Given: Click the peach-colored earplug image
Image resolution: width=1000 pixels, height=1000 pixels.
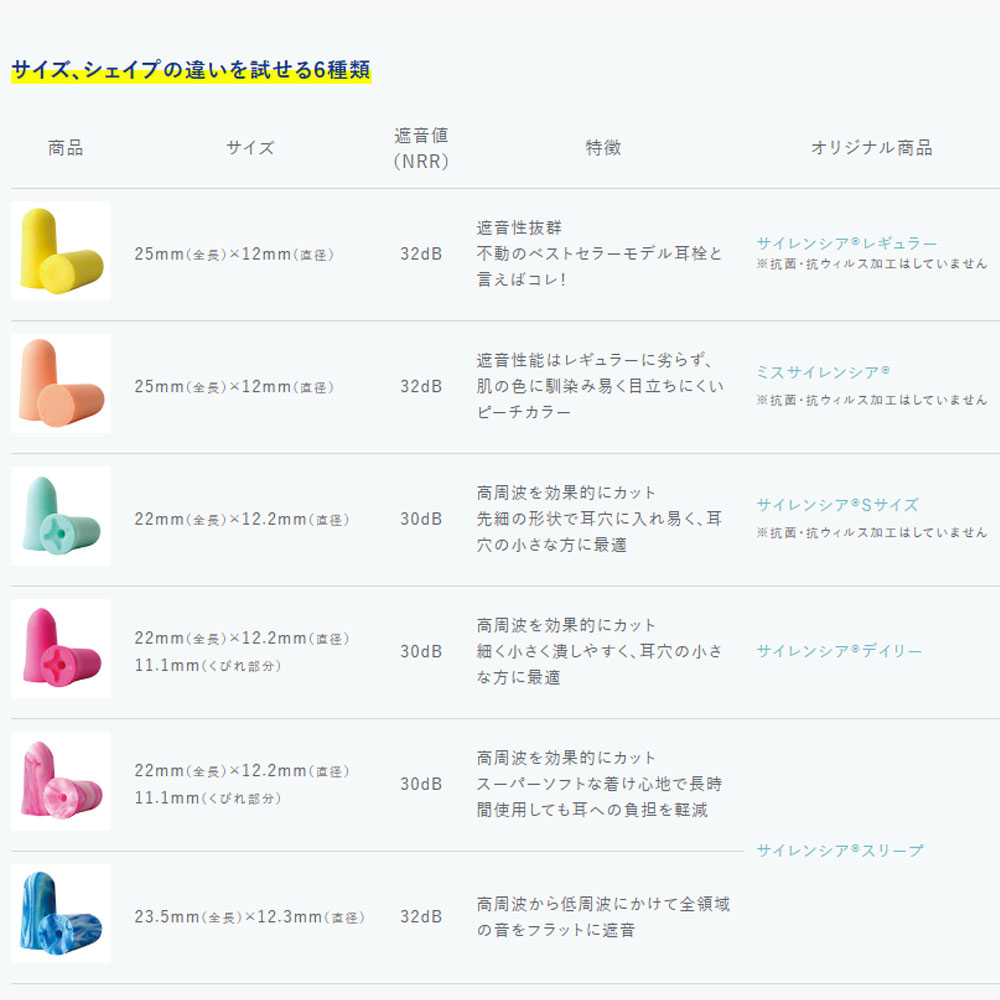Looking at the screenshot, I should pyautogui.click(x=61, y=383).
